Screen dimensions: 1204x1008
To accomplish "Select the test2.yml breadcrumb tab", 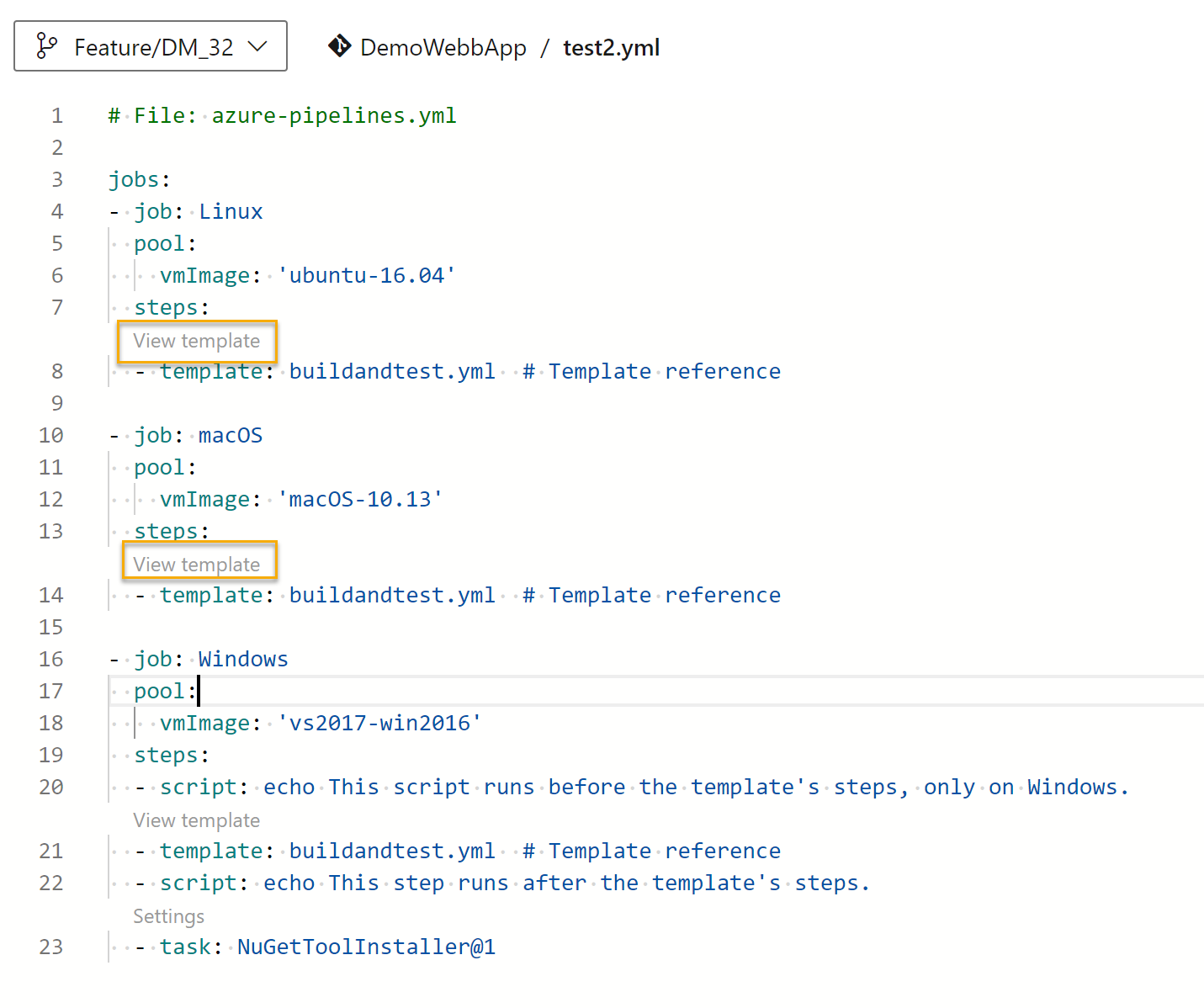I will (612, 48).
